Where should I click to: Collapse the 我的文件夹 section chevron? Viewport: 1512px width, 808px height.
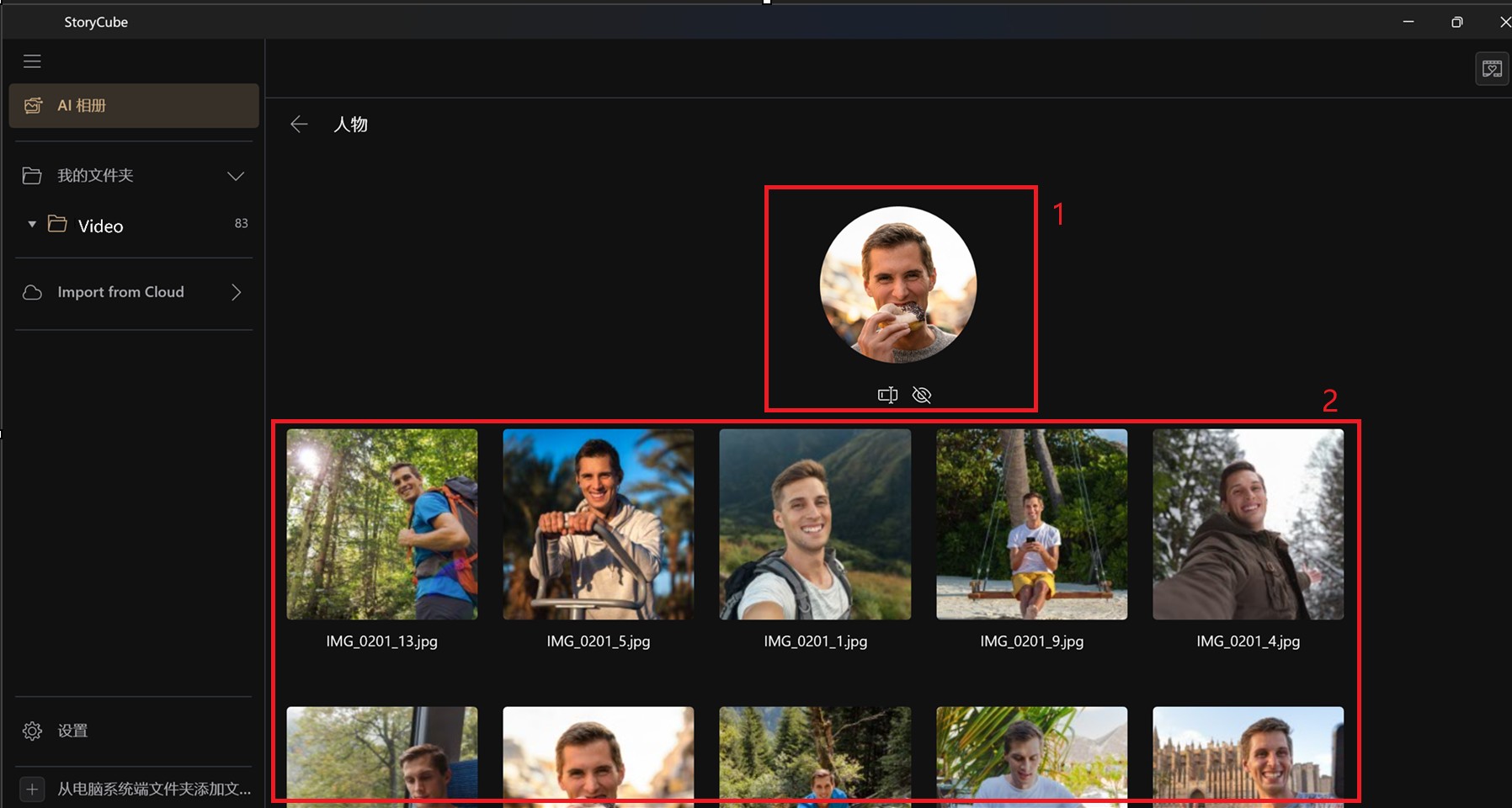(236, 176)
